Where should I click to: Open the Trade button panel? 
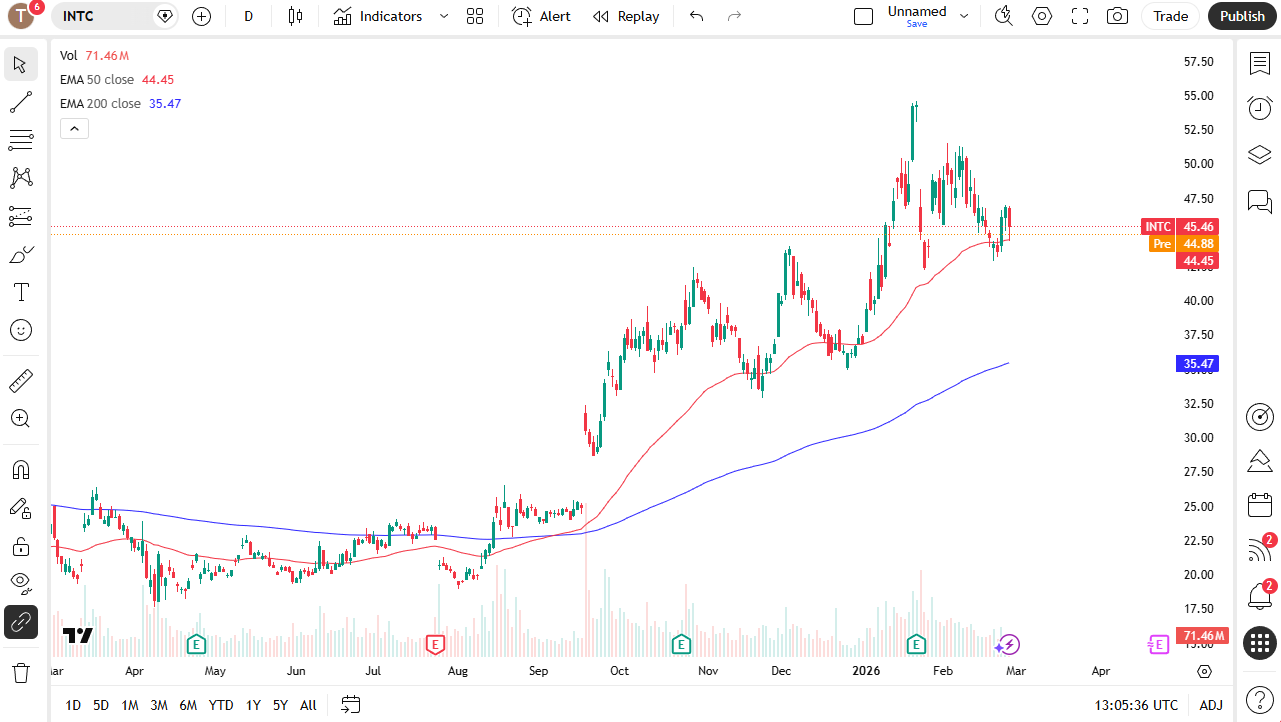(1170, 16)
